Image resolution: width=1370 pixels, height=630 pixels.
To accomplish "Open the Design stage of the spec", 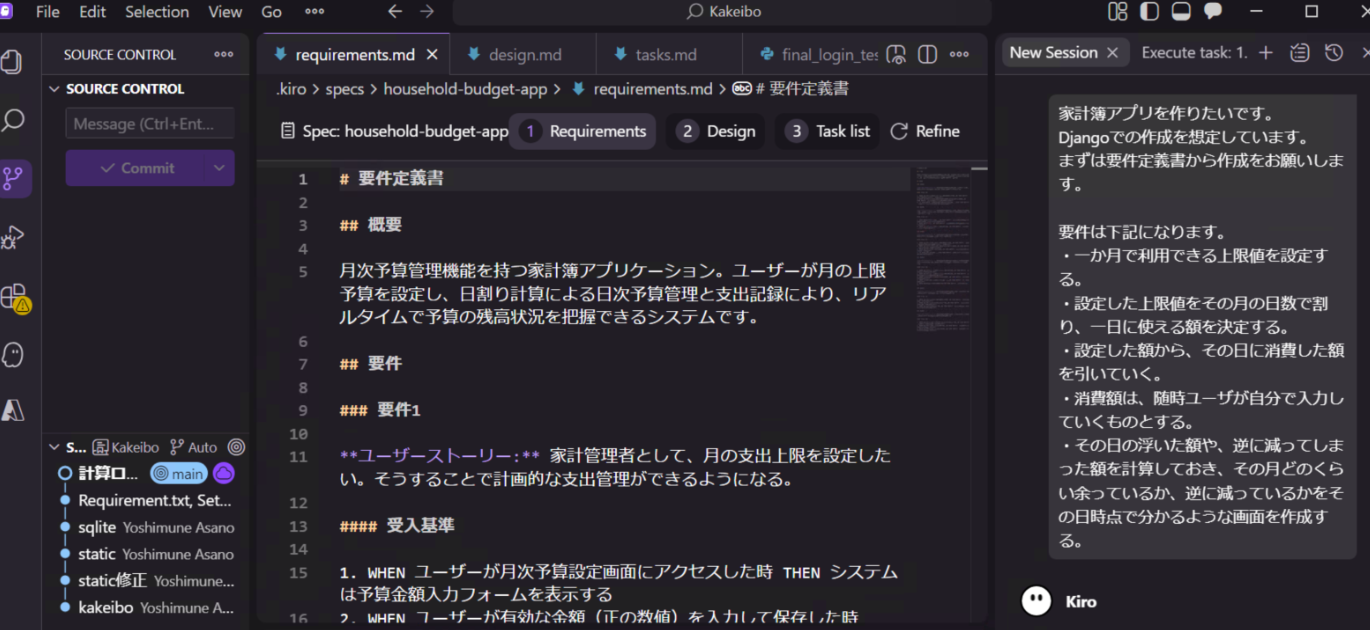I will coord(715,131).
